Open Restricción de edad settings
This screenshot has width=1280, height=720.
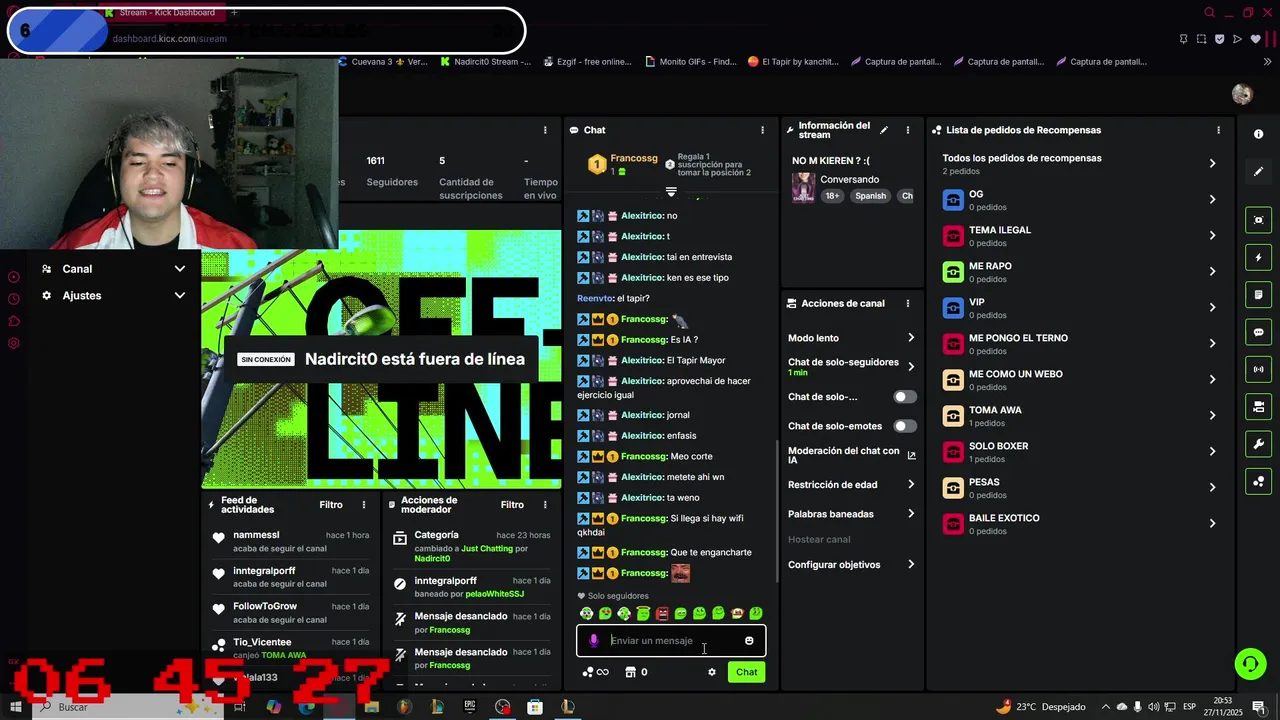[851, 484]
